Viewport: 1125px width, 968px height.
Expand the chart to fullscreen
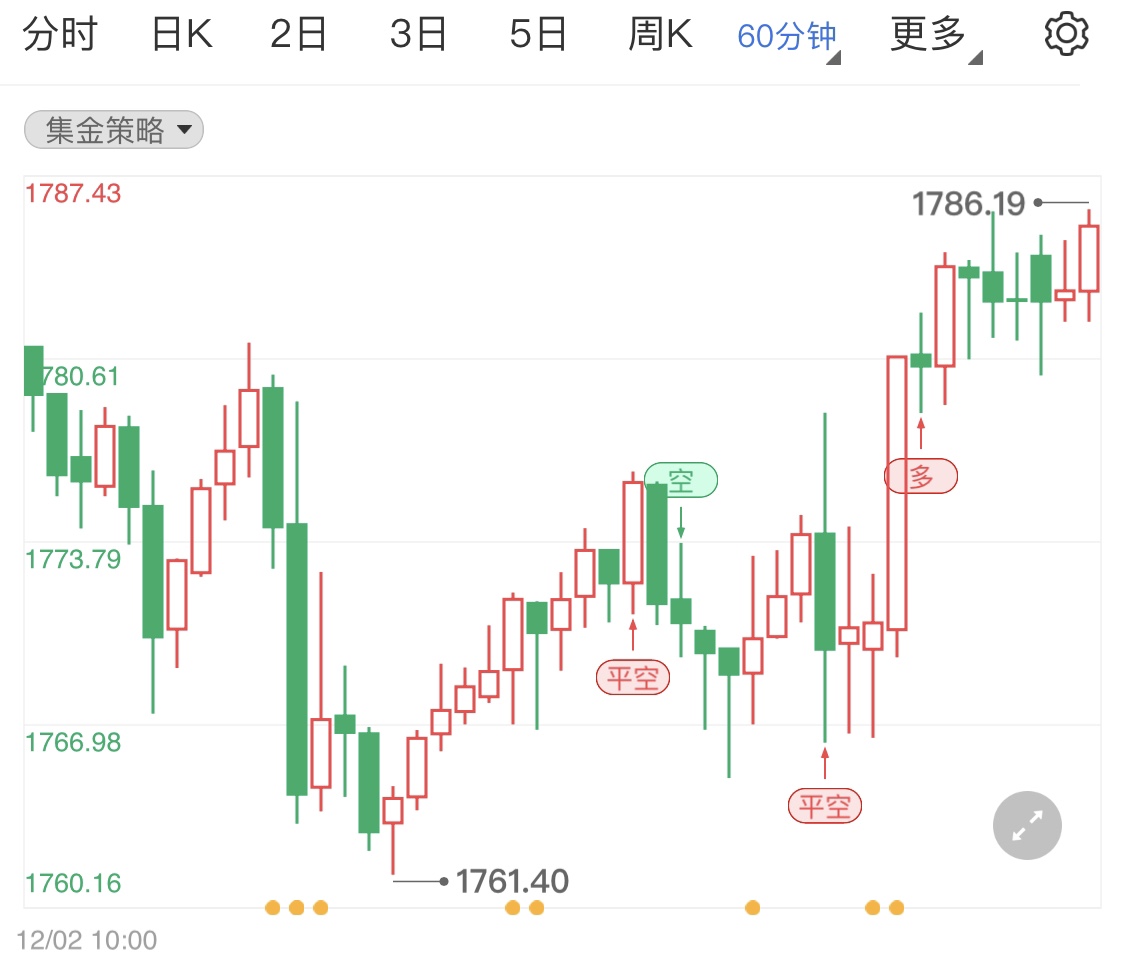pos(1026,825)
